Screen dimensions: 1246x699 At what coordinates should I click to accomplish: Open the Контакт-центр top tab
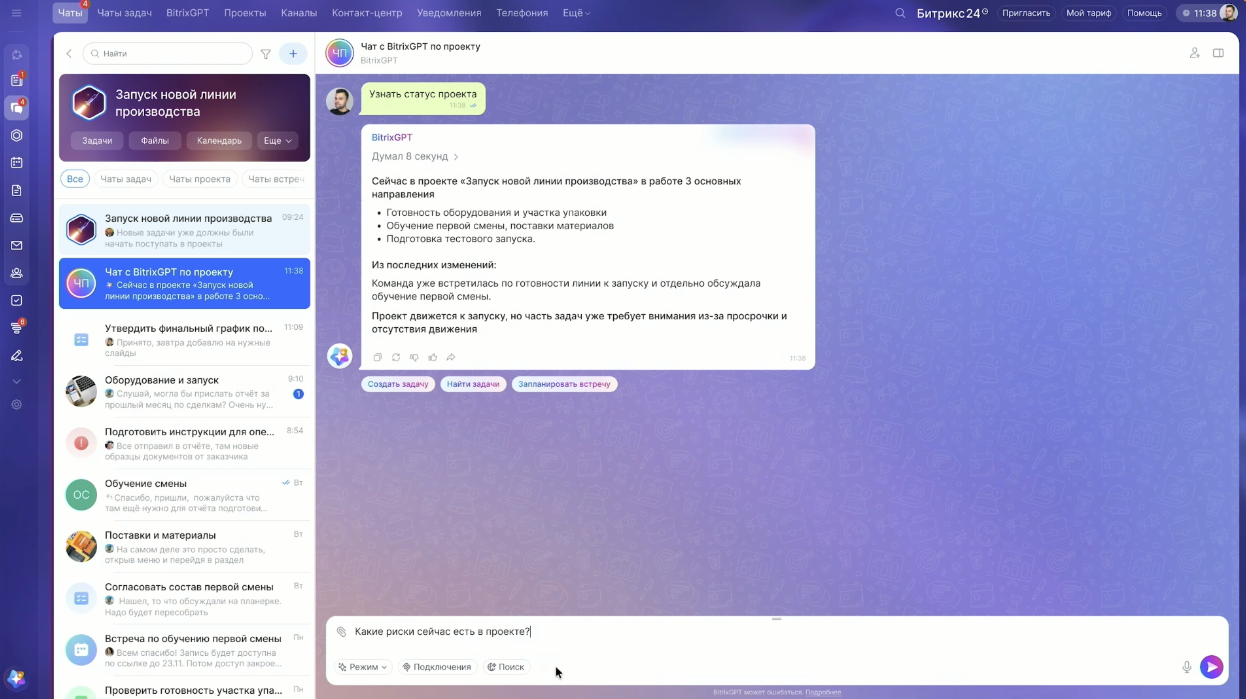367,13
